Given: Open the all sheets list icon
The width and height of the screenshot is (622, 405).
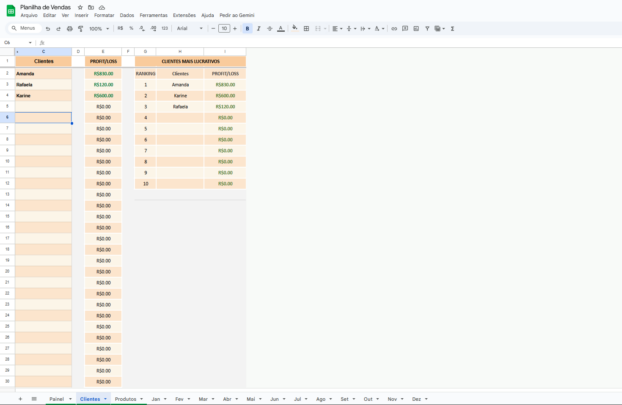Looking at the screenshot, I should pos(33,399).
